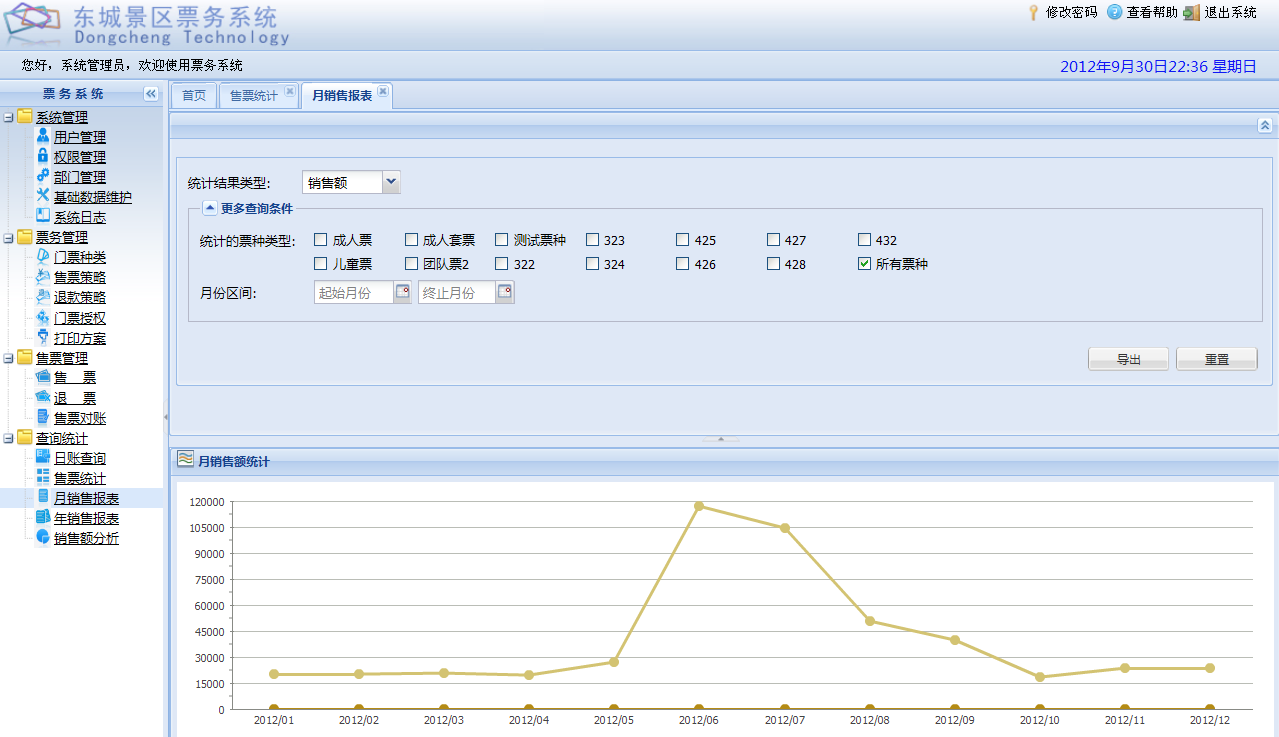Image resolution: width=1279 pixels, height=737 pixels.
Task: Click the question mark icon for 查看帮助
Action: click(1114, 12)
